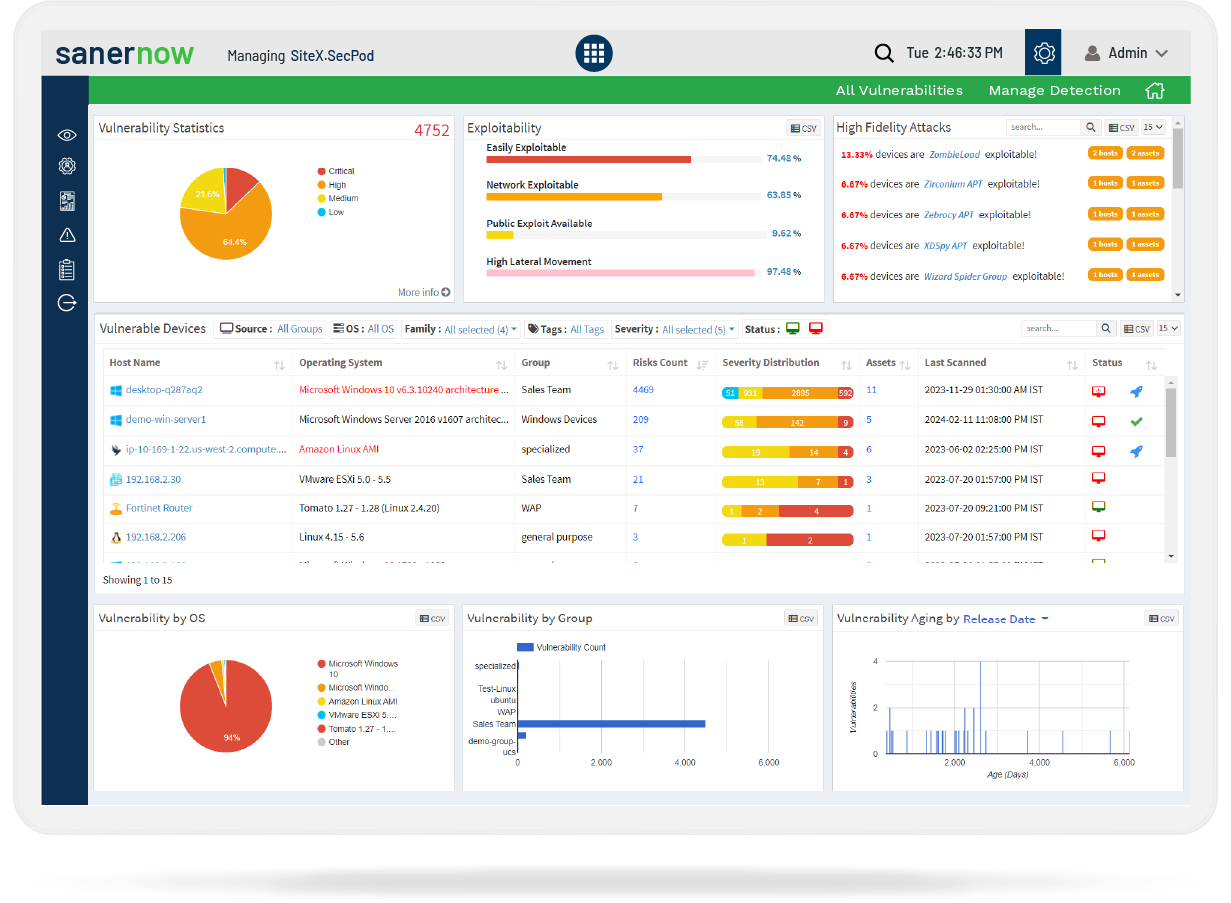Image resolution: width=1231 pixels, height=903 pixels.
Task: Toggle the green online status filter
Action: click(793, 328)
